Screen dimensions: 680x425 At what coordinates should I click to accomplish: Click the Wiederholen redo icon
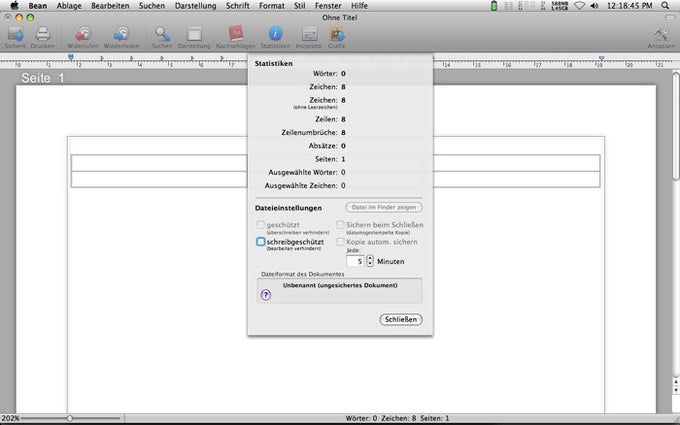[121, 34]
